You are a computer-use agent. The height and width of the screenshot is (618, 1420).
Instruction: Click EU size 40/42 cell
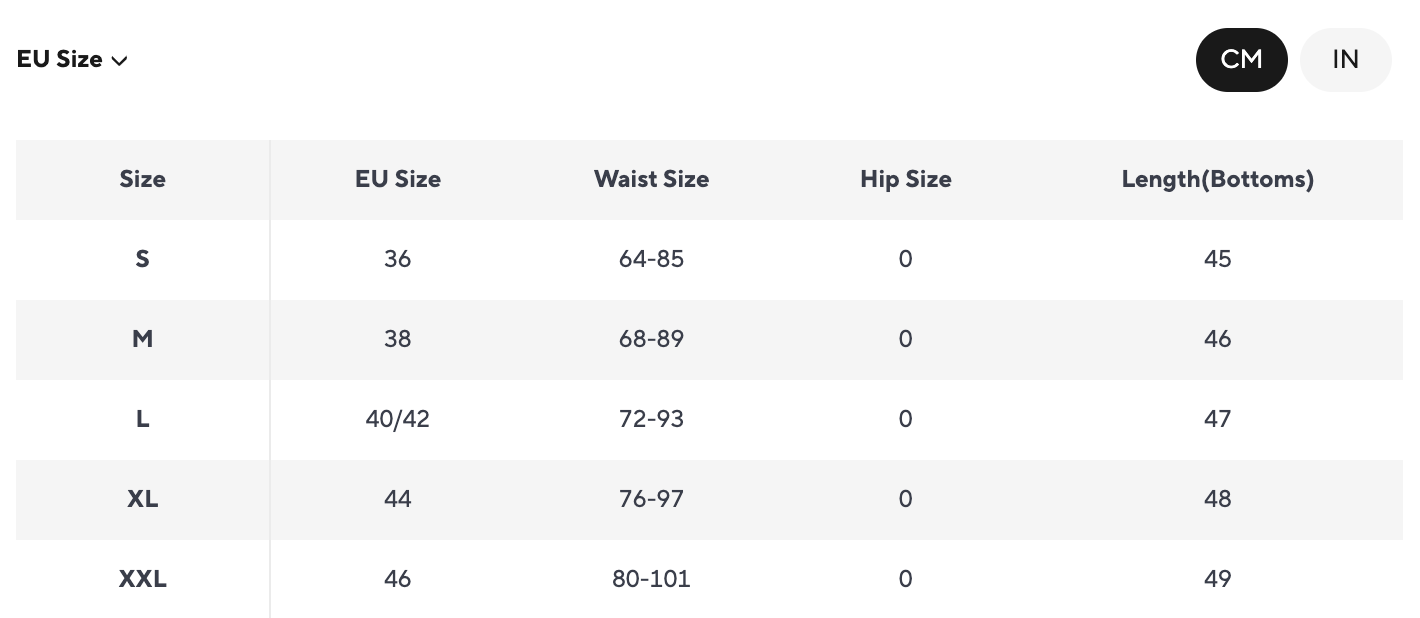click(x=397, y=419)
